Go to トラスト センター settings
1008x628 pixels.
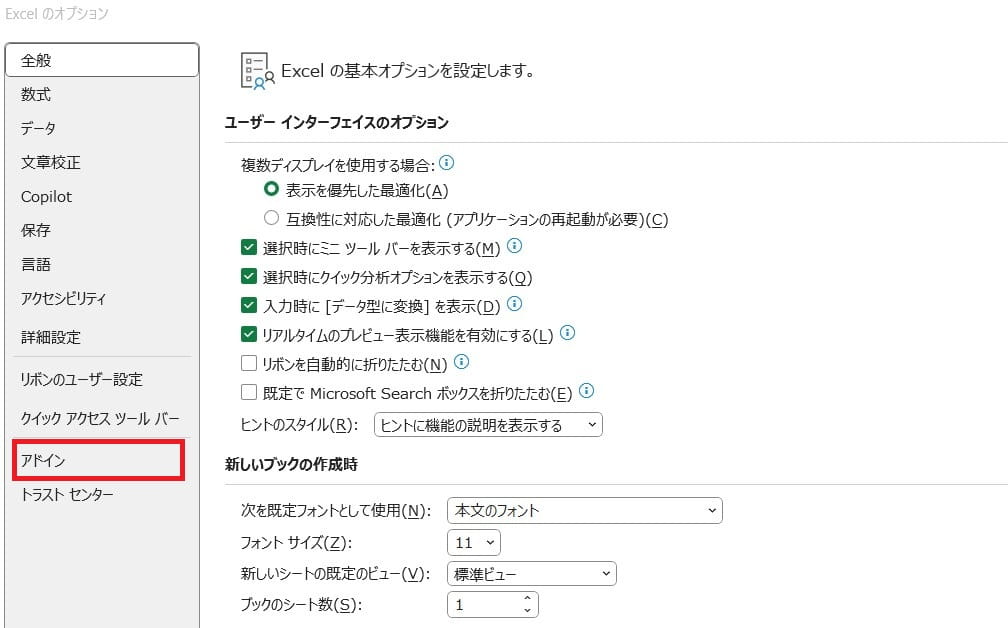(67, 495)
